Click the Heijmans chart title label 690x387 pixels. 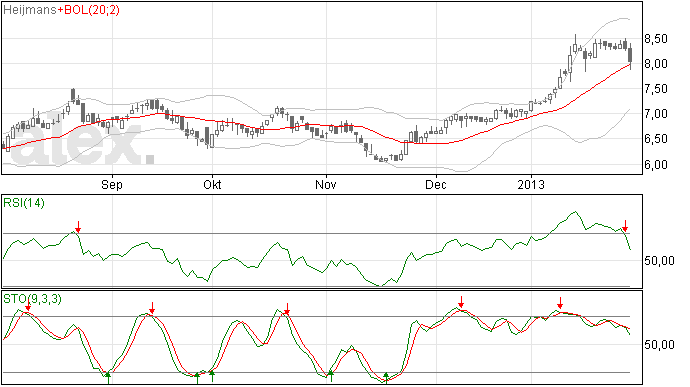tap(29, 10)
